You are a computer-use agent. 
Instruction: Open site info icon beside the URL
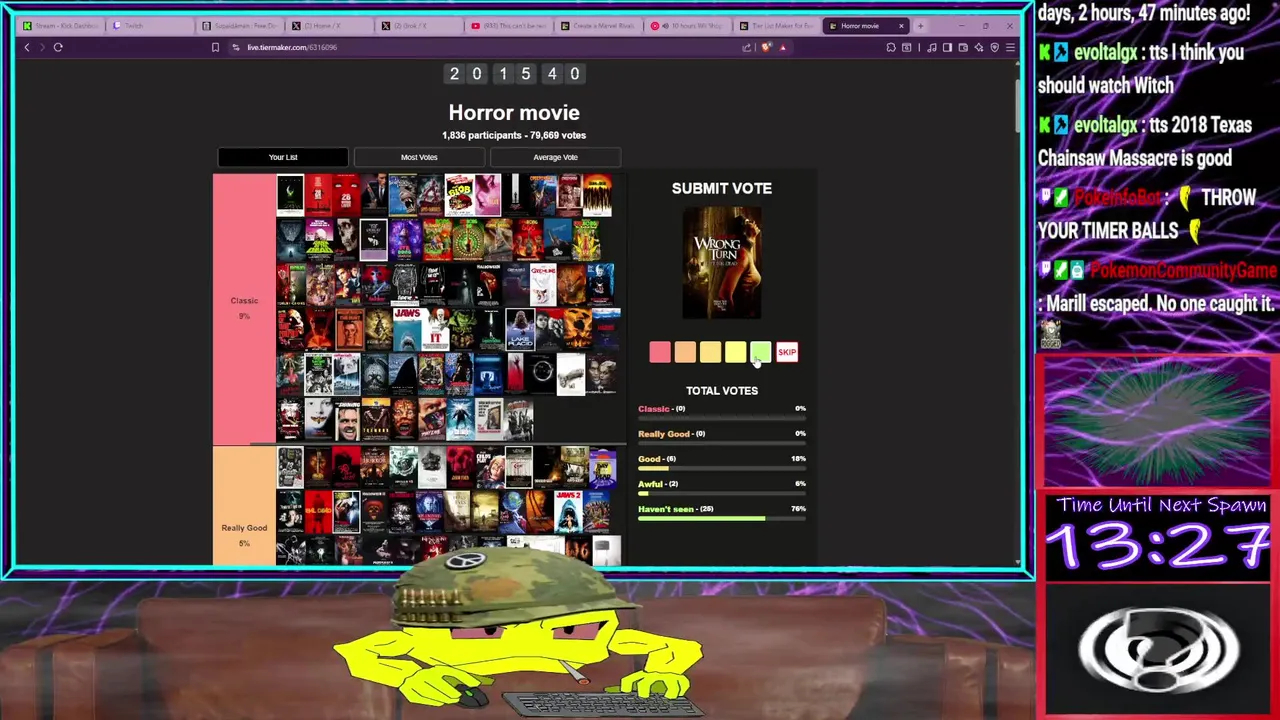tap(236, 47)
